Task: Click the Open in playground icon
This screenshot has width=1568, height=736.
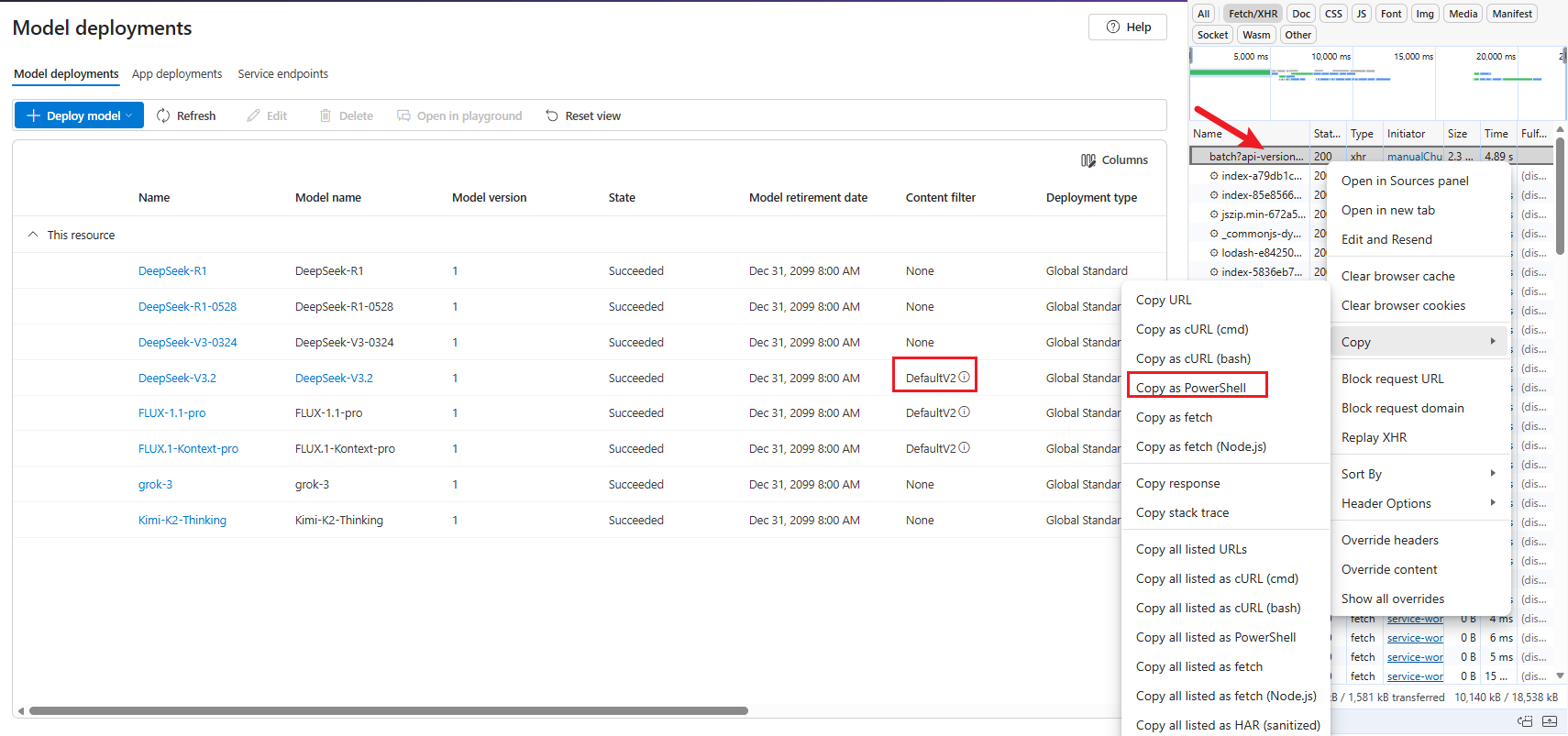Action: pos(403,115)
